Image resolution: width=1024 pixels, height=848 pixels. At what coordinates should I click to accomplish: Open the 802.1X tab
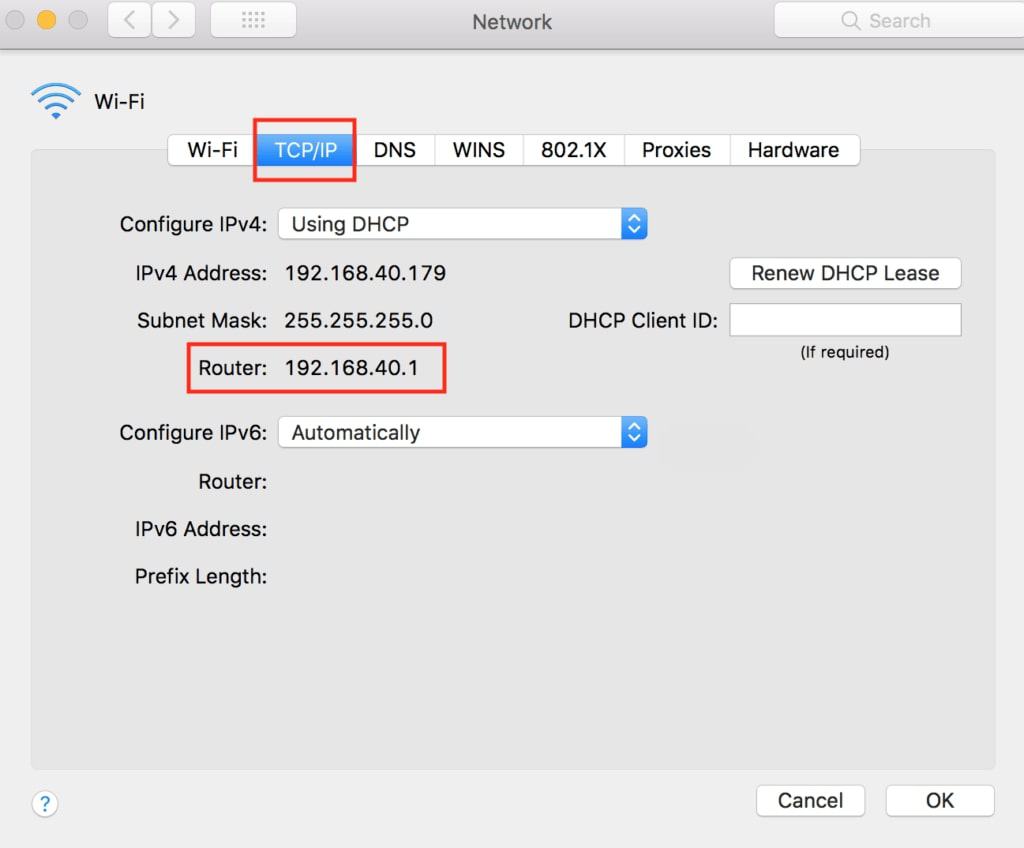pos(573,150)
